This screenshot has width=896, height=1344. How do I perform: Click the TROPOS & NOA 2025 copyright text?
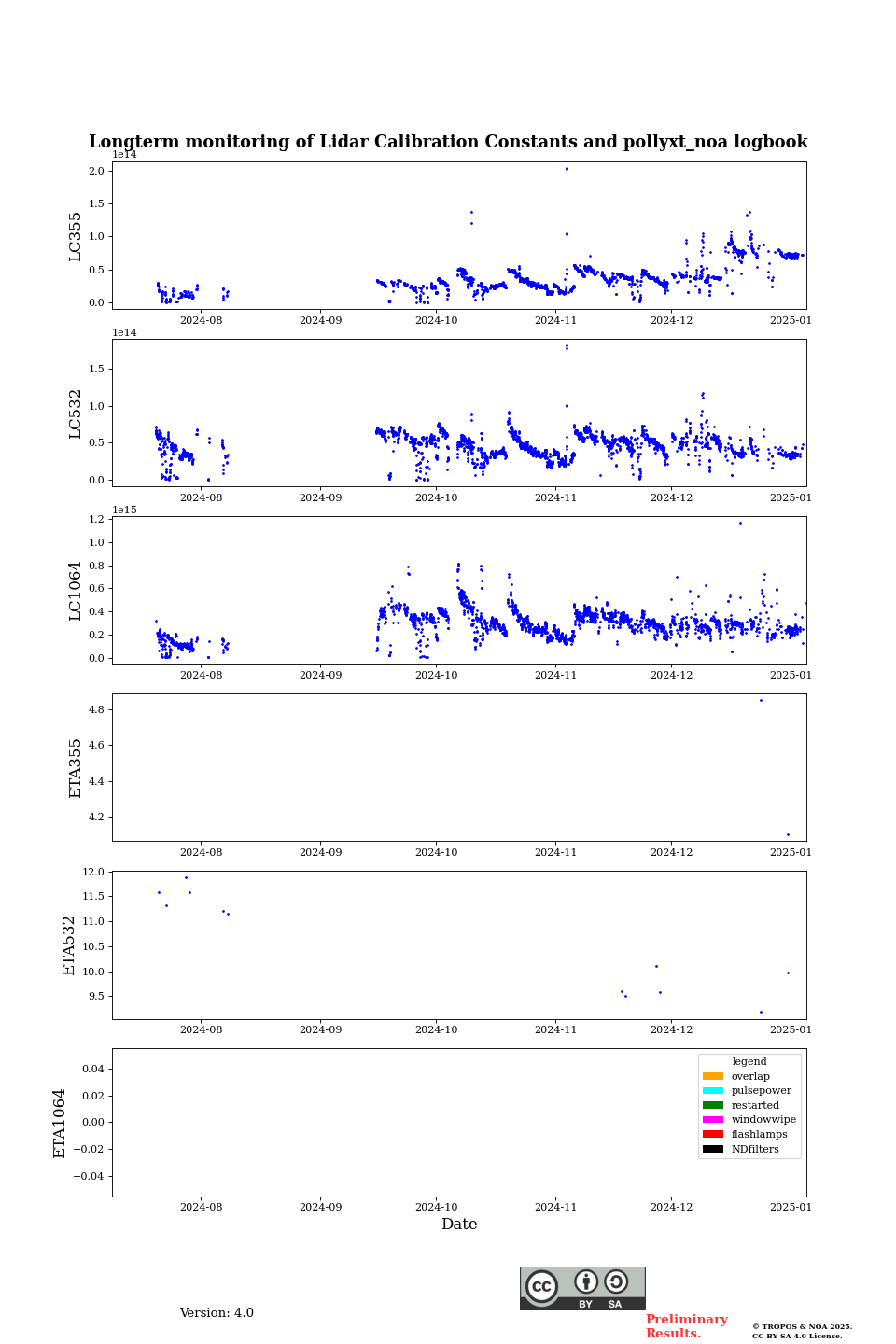(802, 1327)
